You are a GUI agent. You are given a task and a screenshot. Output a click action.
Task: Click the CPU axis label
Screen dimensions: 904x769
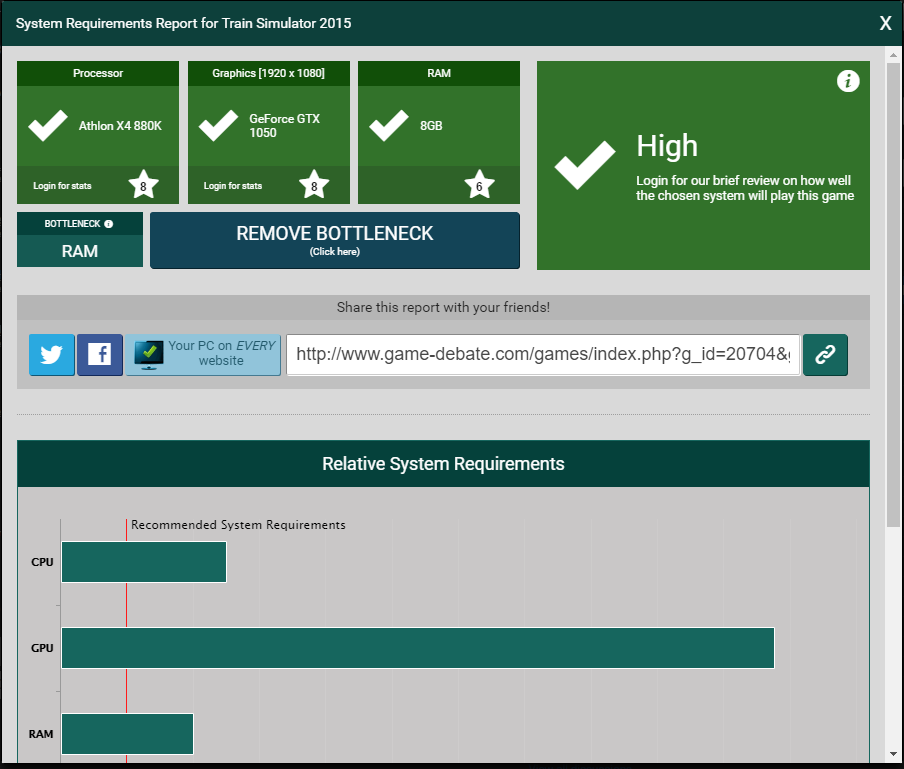tap(42, 562)
